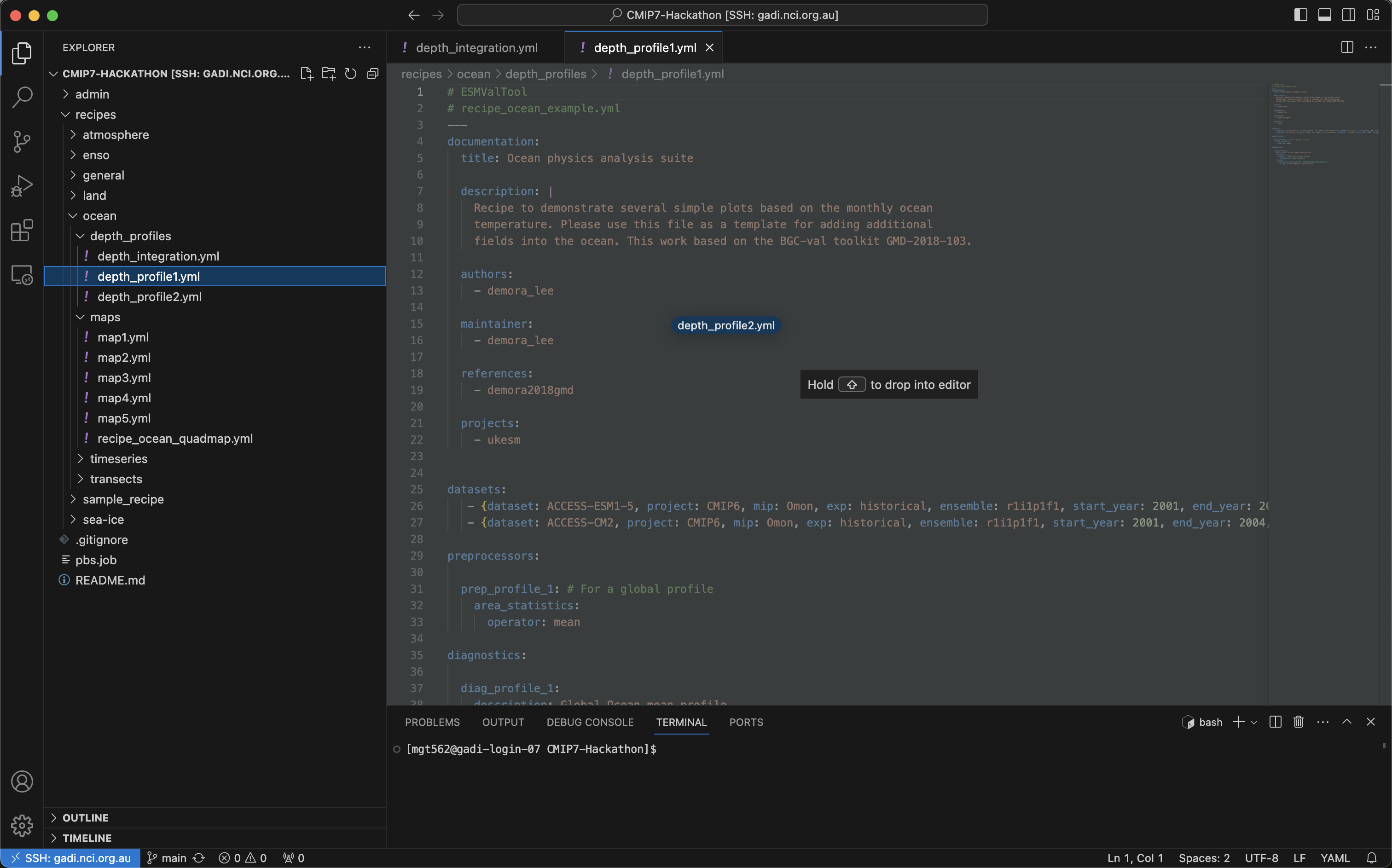The width and height of the screenshot is (1392, 868).
Task: Open depth_profile2.yml in Explorer
Action: (215, 297)
